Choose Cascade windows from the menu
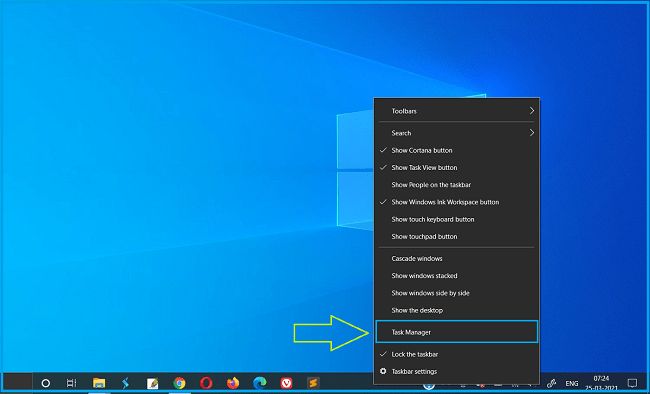Image resolution: width=650 pixels, height=394 pixels. pyautogui.click(x=457, y=258)
